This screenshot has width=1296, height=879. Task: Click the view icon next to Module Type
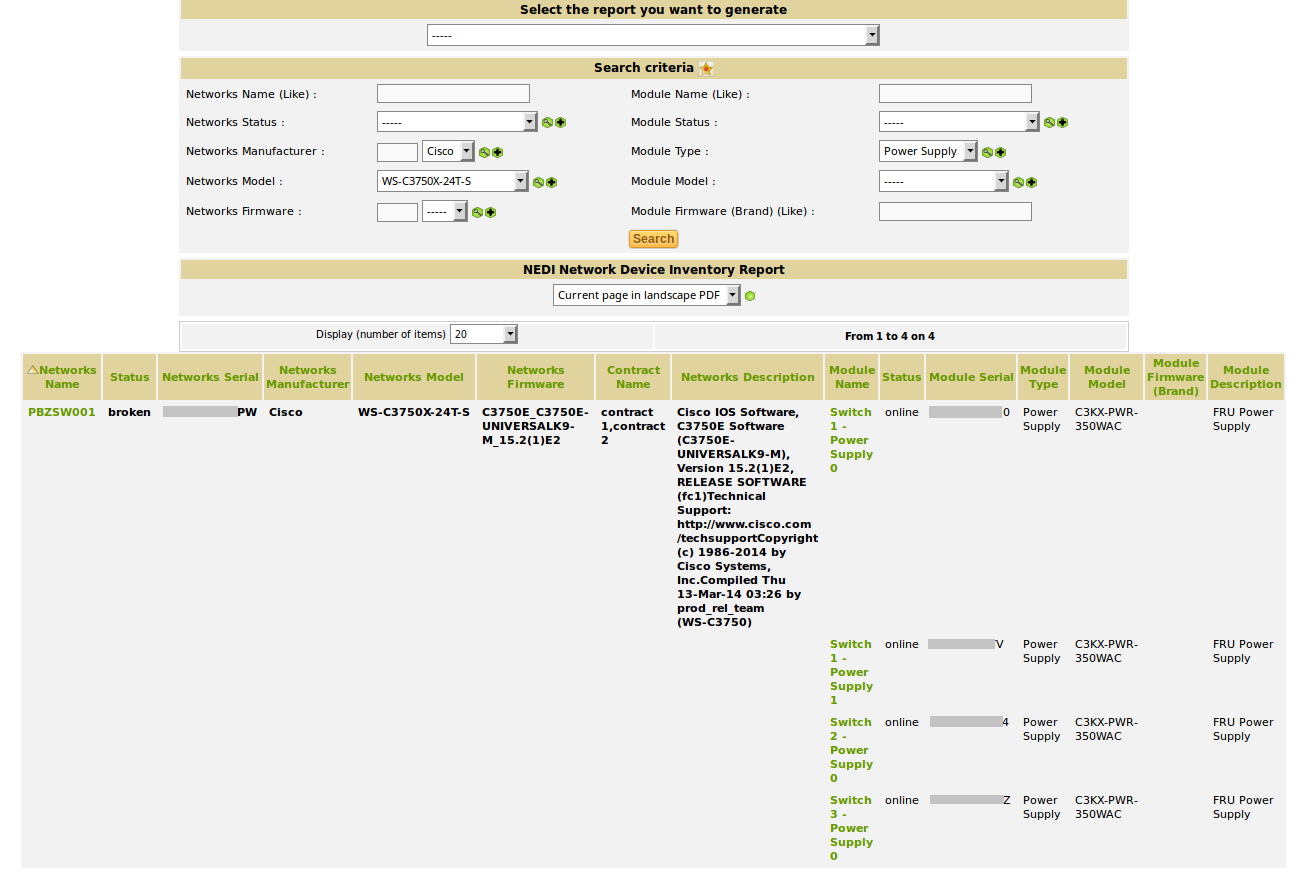click(x=987, y=153)
